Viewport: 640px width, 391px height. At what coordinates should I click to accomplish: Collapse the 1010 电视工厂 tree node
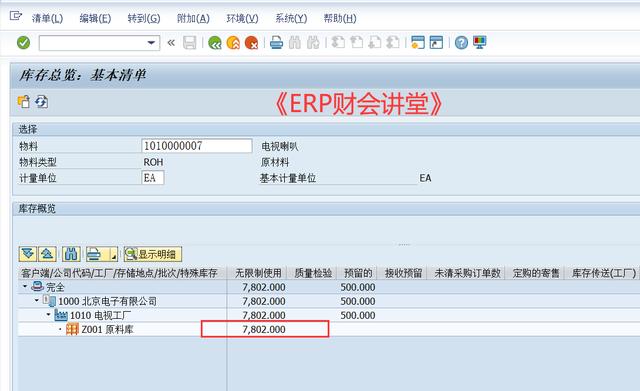49,315
